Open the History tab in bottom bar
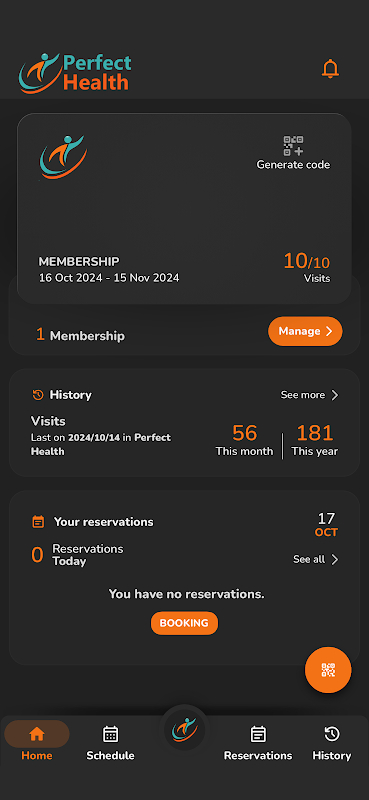The height and width of the screenshot is (800, 369). pyautogui.click(x=332, y=741)
